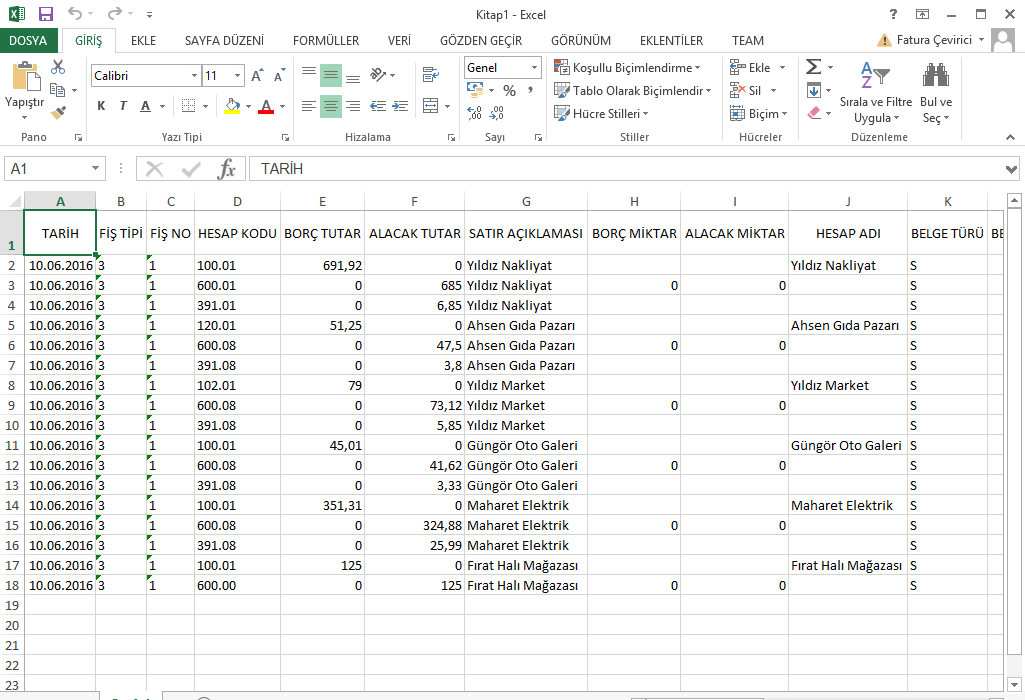Click the Sil delete cells button
The height and width of the screenshot is (700, 1025).
[753, 90]
